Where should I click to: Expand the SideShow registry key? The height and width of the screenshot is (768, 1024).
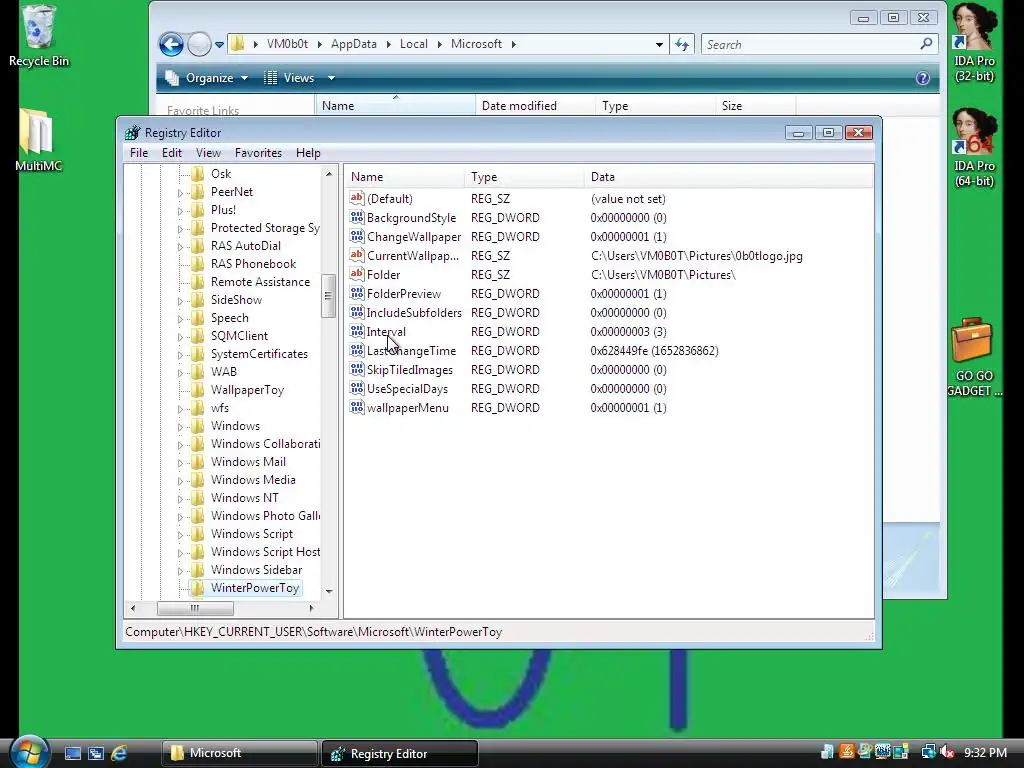[180, 301]
